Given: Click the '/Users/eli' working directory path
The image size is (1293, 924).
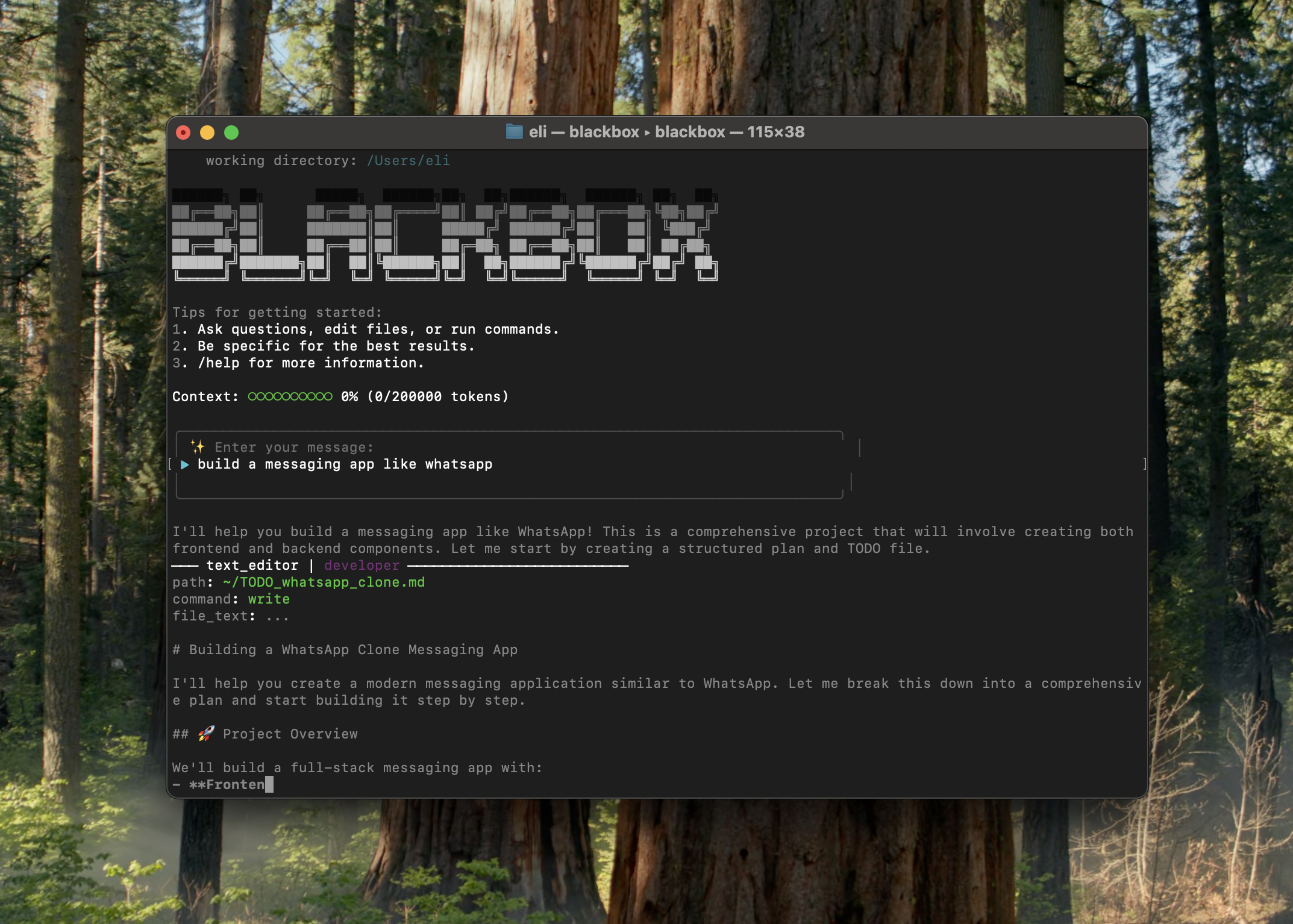Looking at the screenshot, I should [x=409, y=161].
